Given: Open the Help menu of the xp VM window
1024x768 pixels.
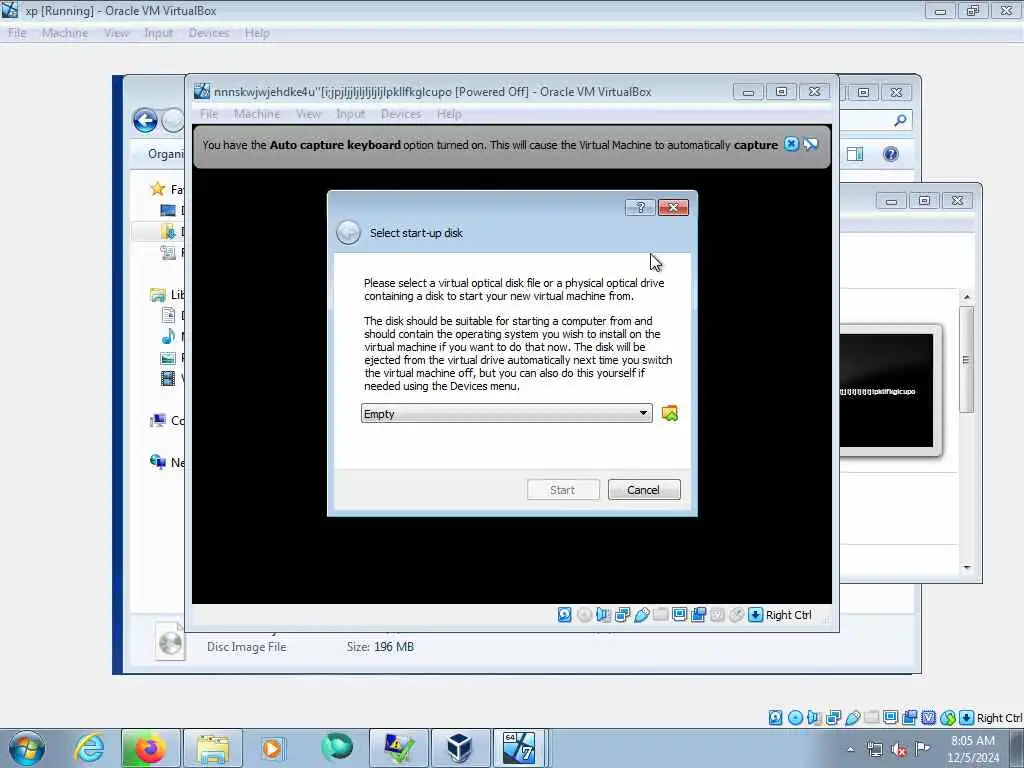Looking at the screenshot, I should [257, 33].
